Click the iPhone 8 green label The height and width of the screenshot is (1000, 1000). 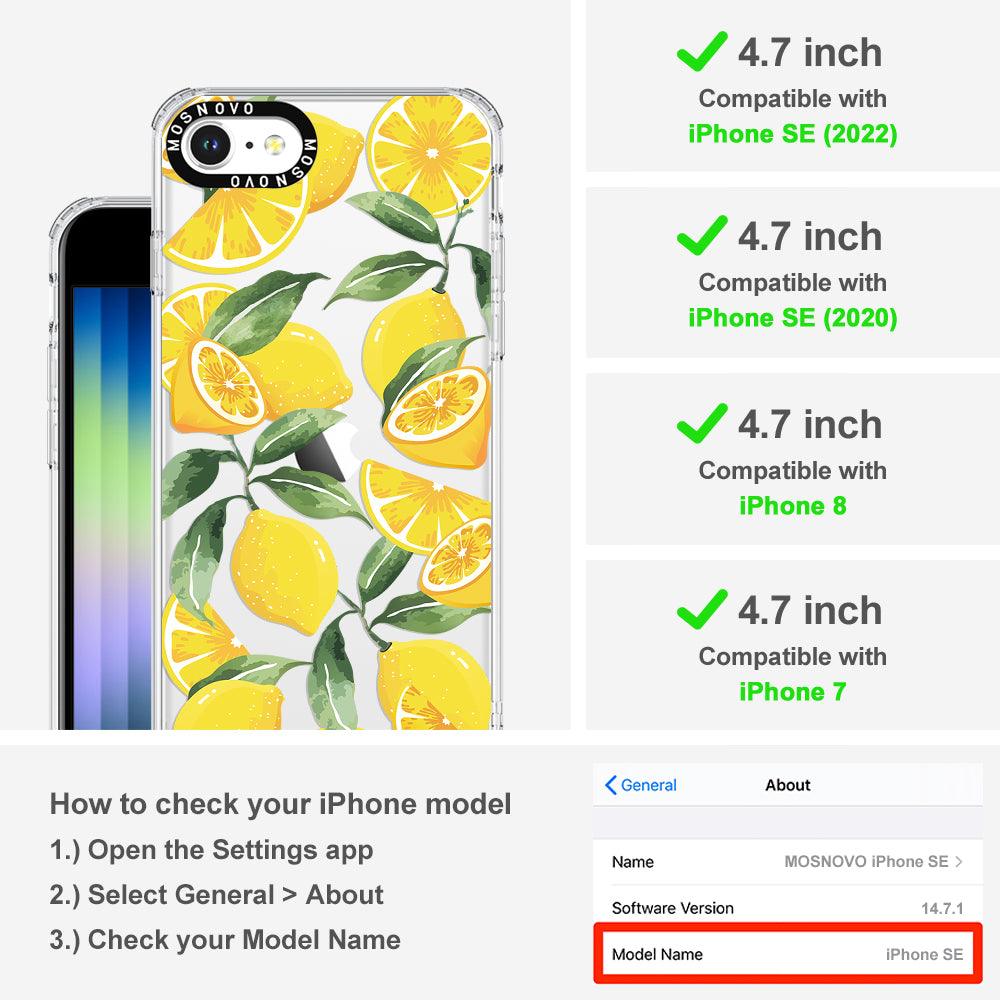(x=793, y=506)
